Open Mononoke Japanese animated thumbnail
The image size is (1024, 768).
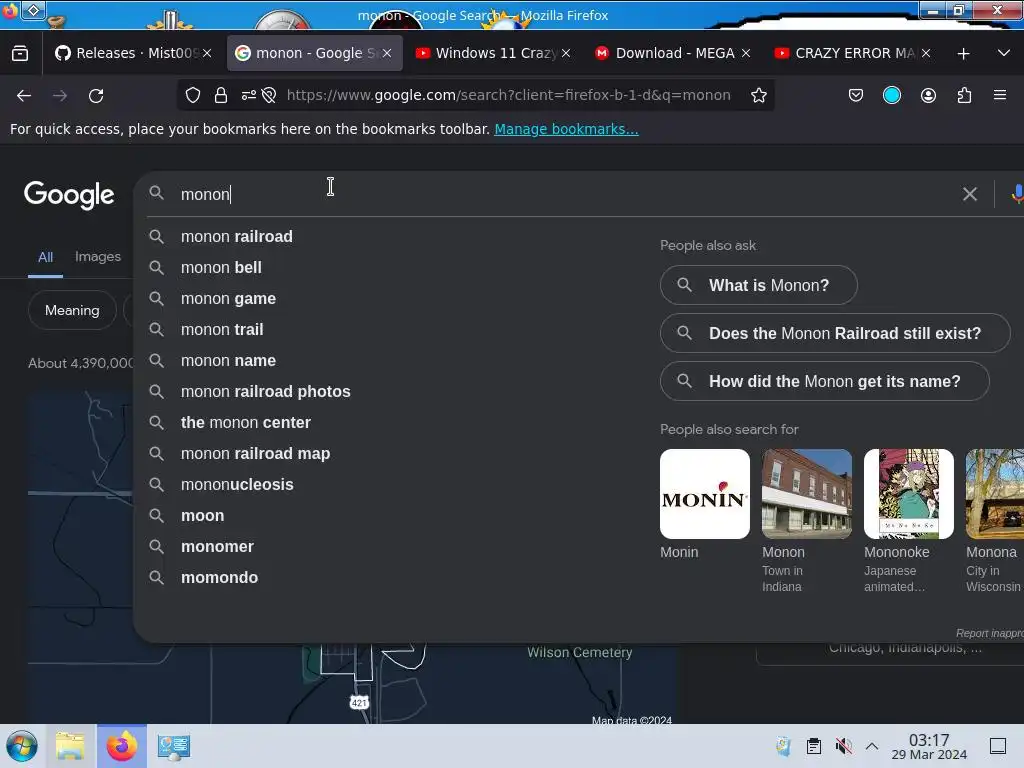point(908,494)
